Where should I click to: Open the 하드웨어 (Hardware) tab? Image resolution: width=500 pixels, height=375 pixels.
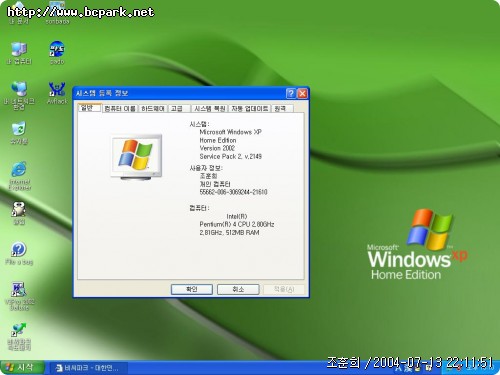153,109
